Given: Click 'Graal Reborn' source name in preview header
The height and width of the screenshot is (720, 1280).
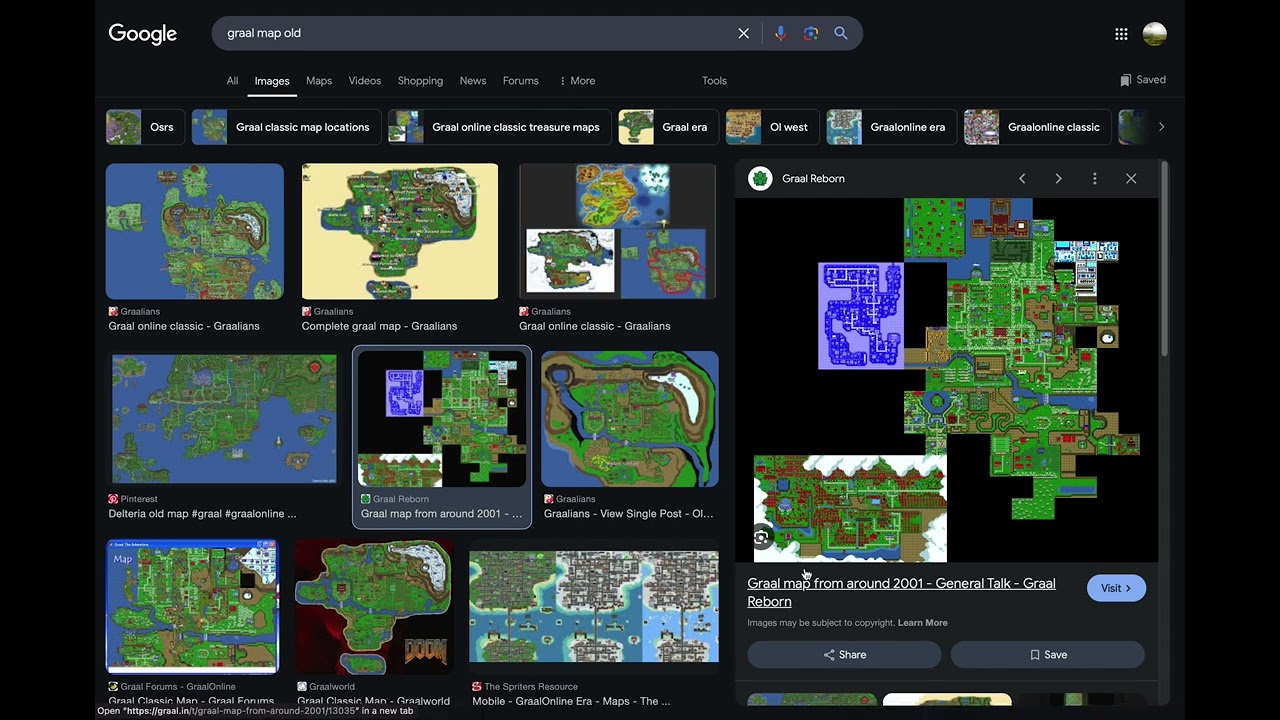Looking at the screenshot, I should click(813, 179).
